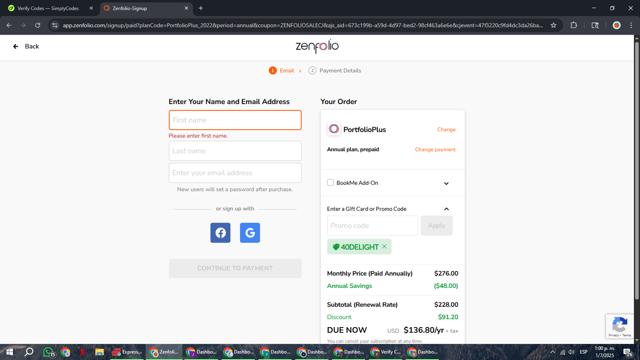Sign up with Facebook icon

[x=220, y=233]
